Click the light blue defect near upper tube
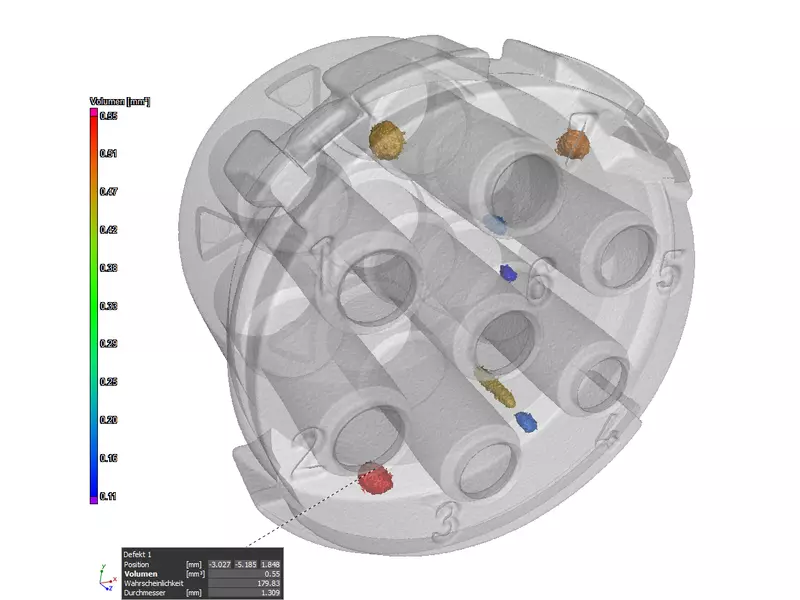Viewport: 800px width, 600px height. pos(495,223)
